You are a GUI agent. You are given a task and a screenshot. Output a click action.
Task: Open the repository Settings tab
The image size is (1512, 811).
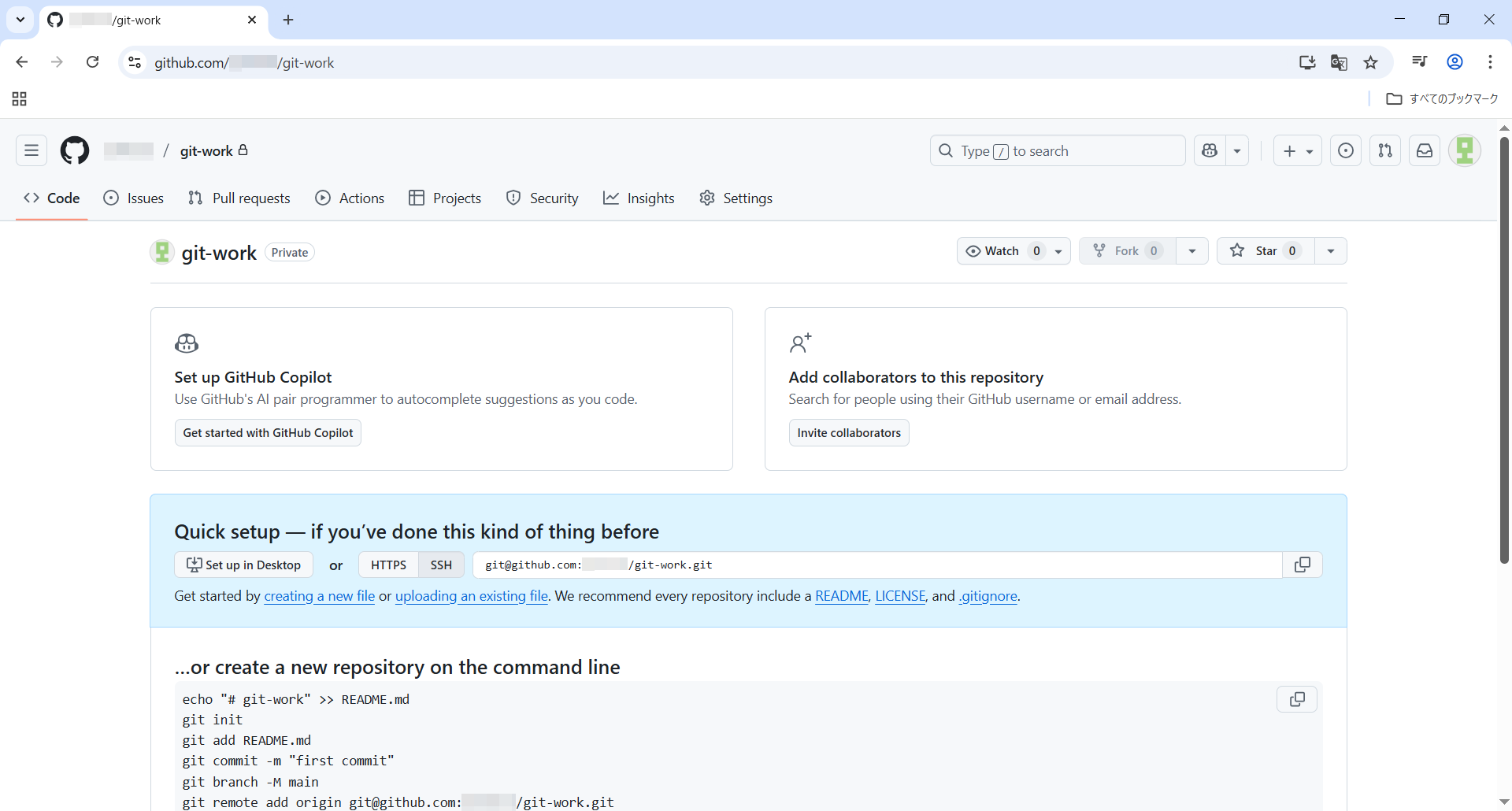tap(736, 198)
